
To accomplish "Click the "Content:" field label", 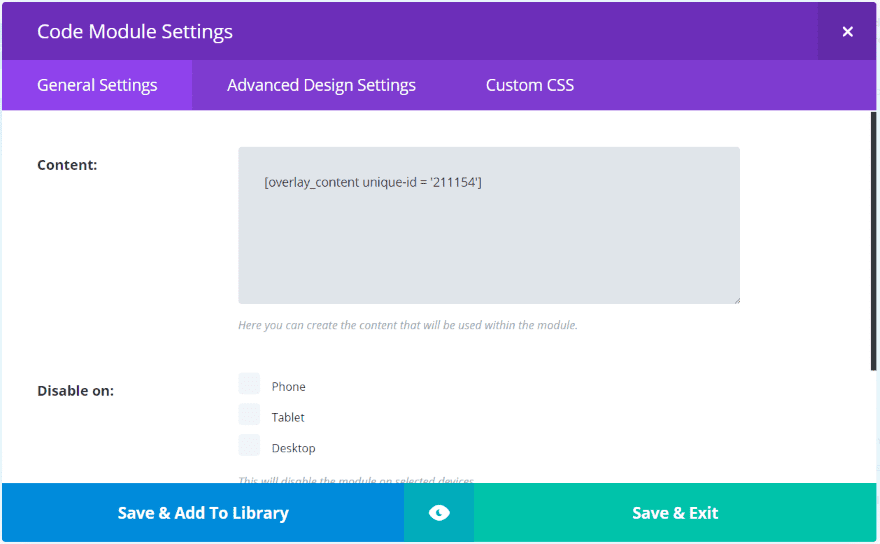I will 67,165.
